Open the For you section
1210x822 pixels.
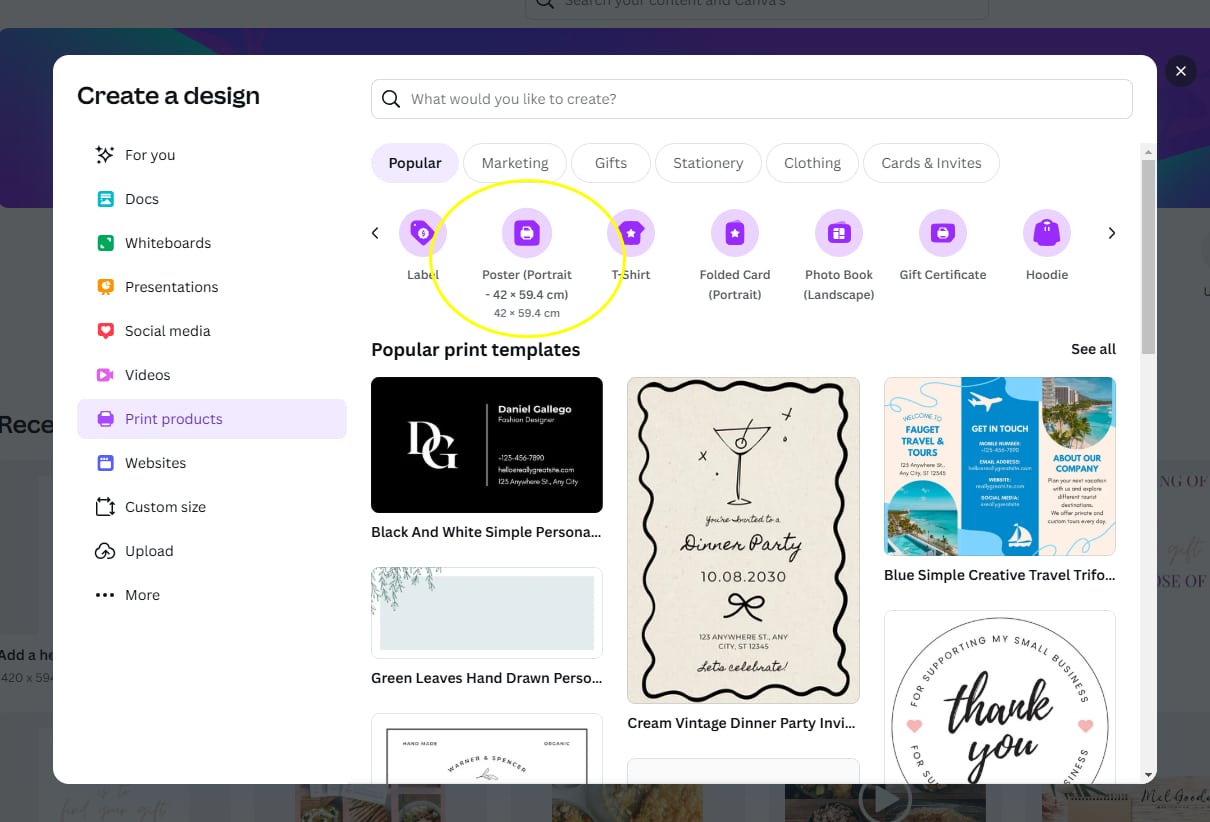212,155
